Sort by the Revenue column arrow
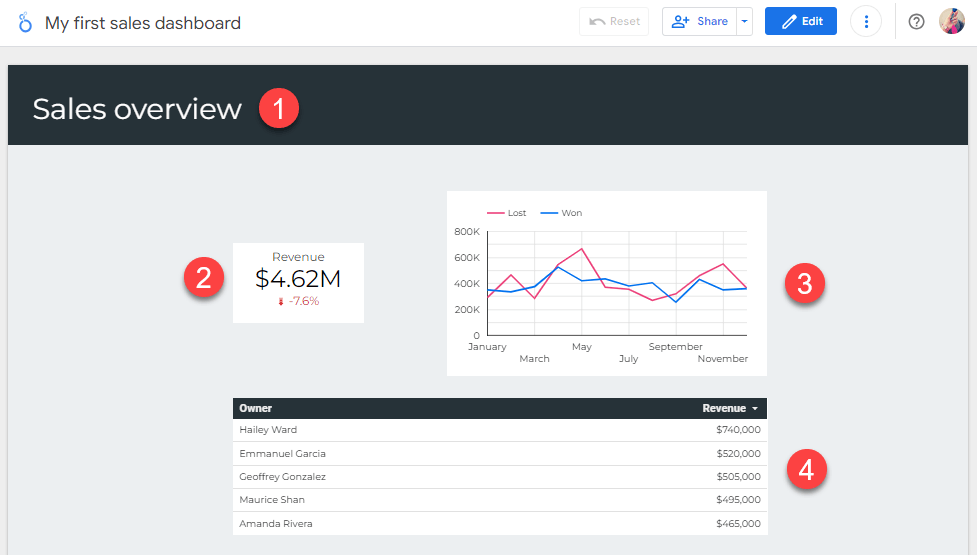The width and height of the screenshot is (977, 555). tap(755, 409)
